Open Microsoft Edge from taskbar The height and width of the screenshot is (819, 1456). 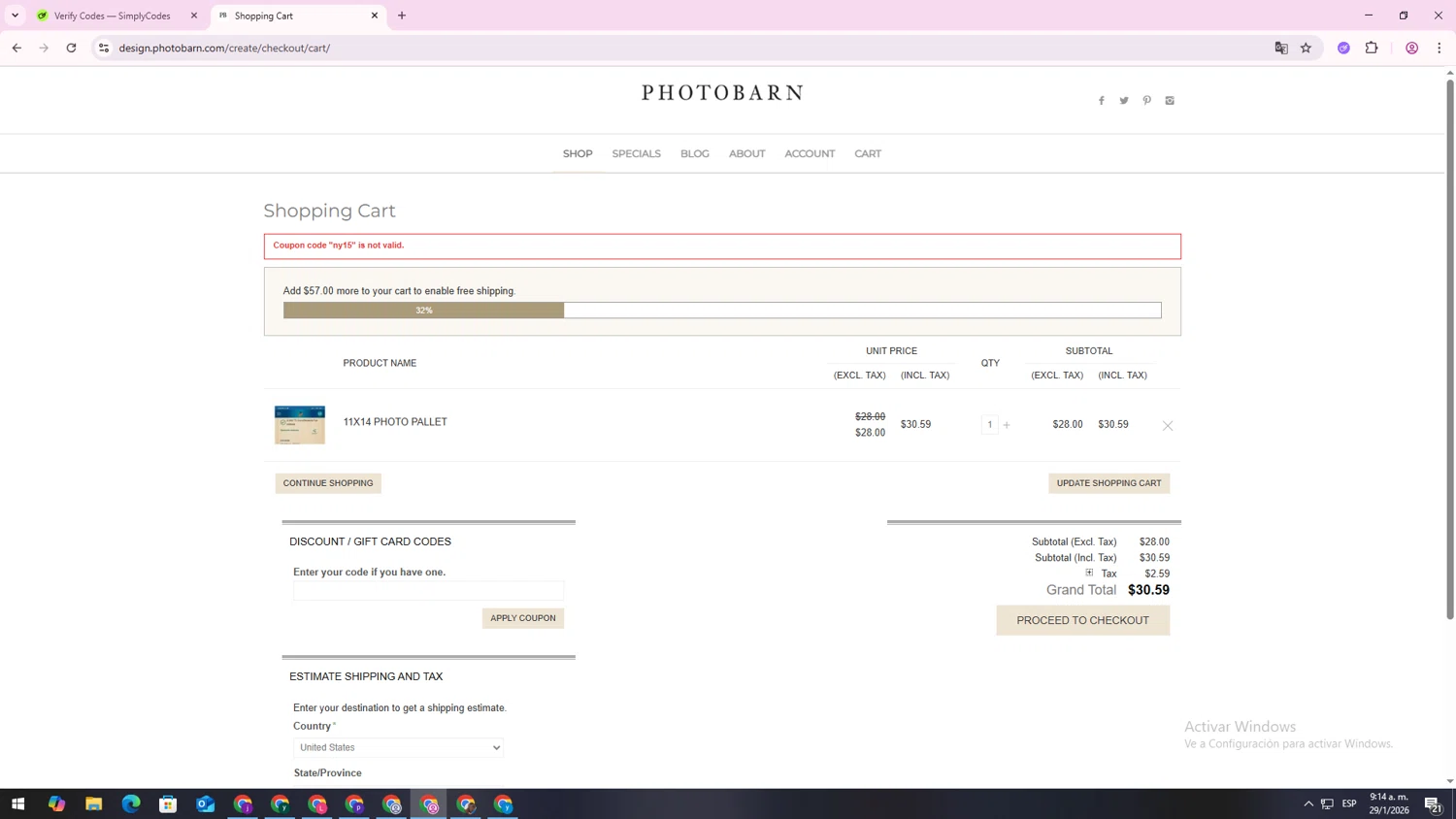131,803
